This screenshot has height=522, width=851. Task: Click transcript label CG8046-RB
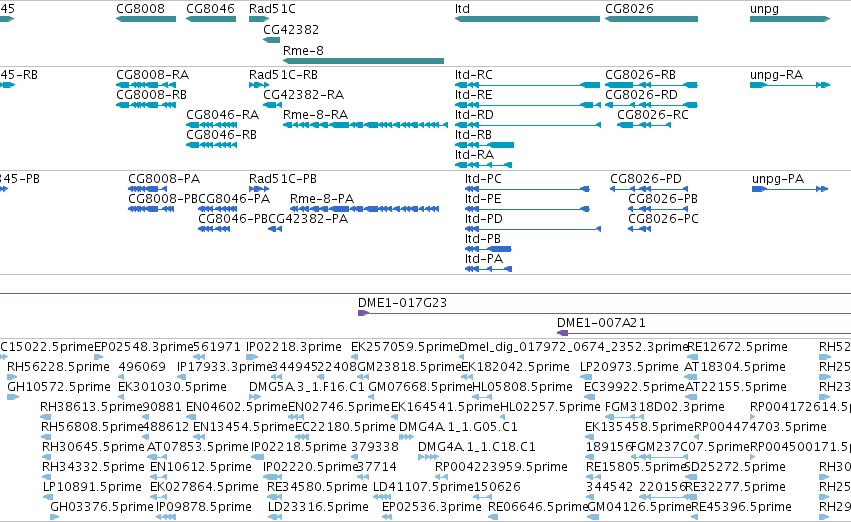[x=221, y=135]
